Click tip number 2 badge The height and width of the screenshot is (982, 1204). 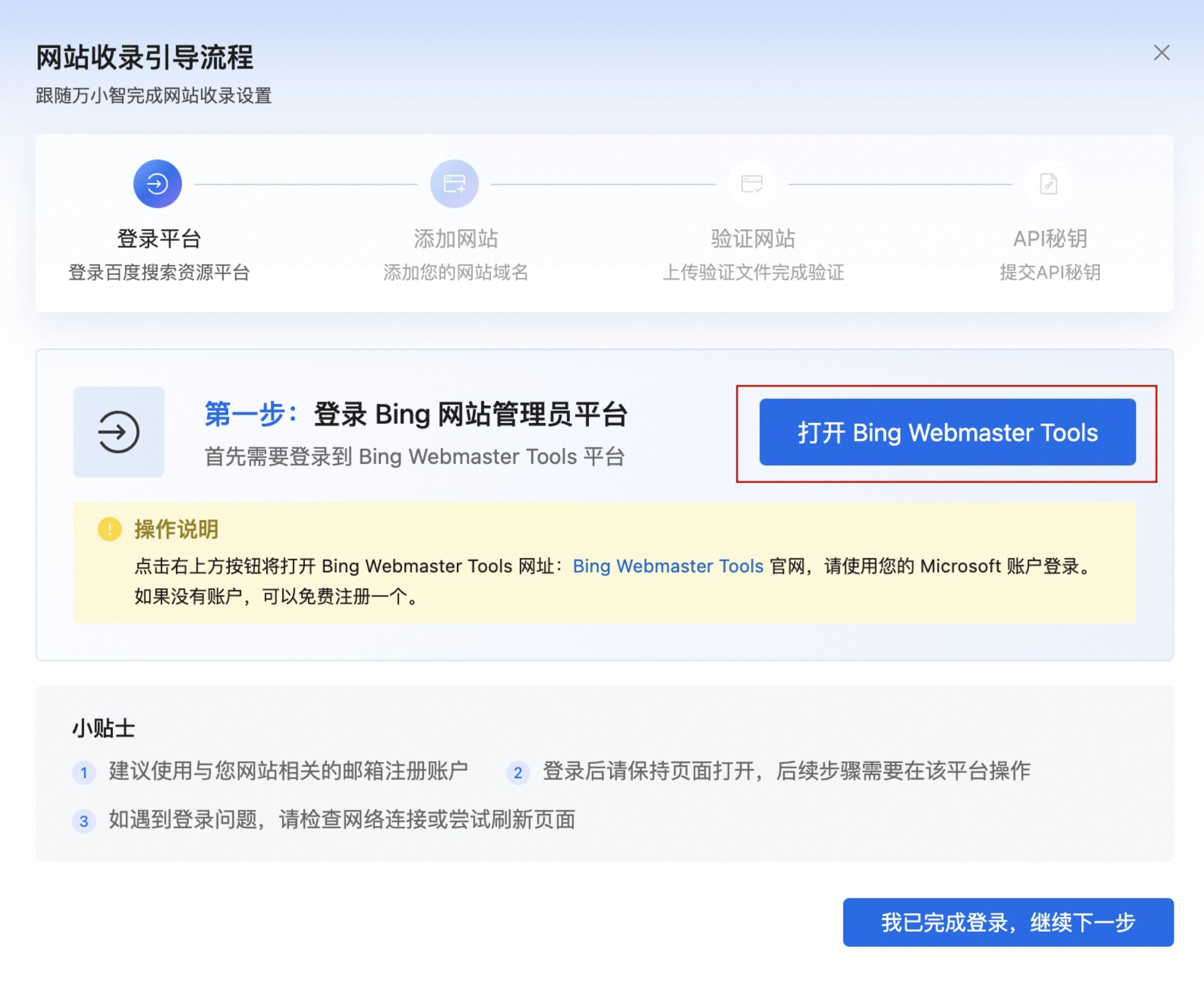(518, 772)
